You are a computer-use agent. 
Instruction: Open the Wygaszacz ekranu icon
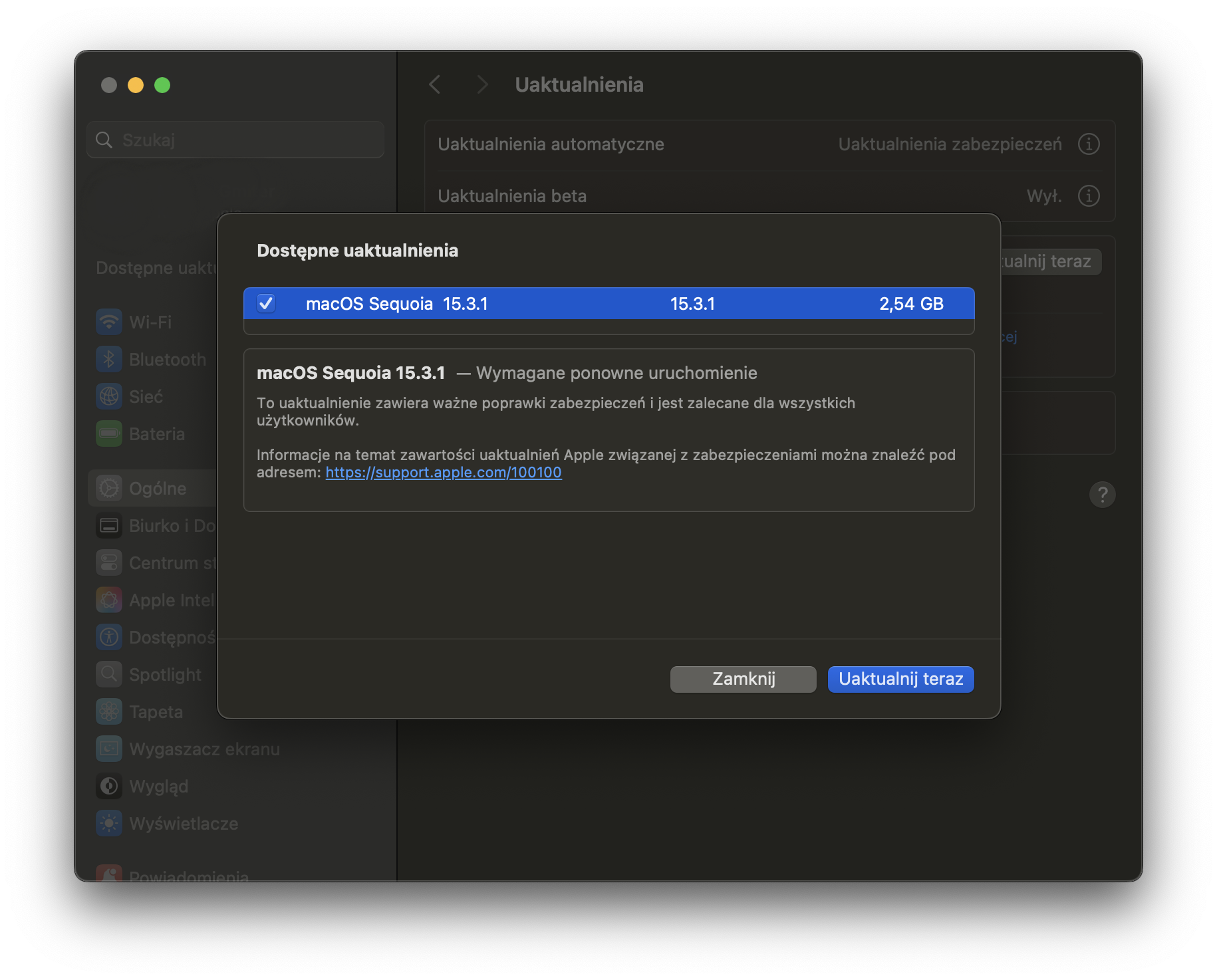pyautogui.click(x=109, y=749)
